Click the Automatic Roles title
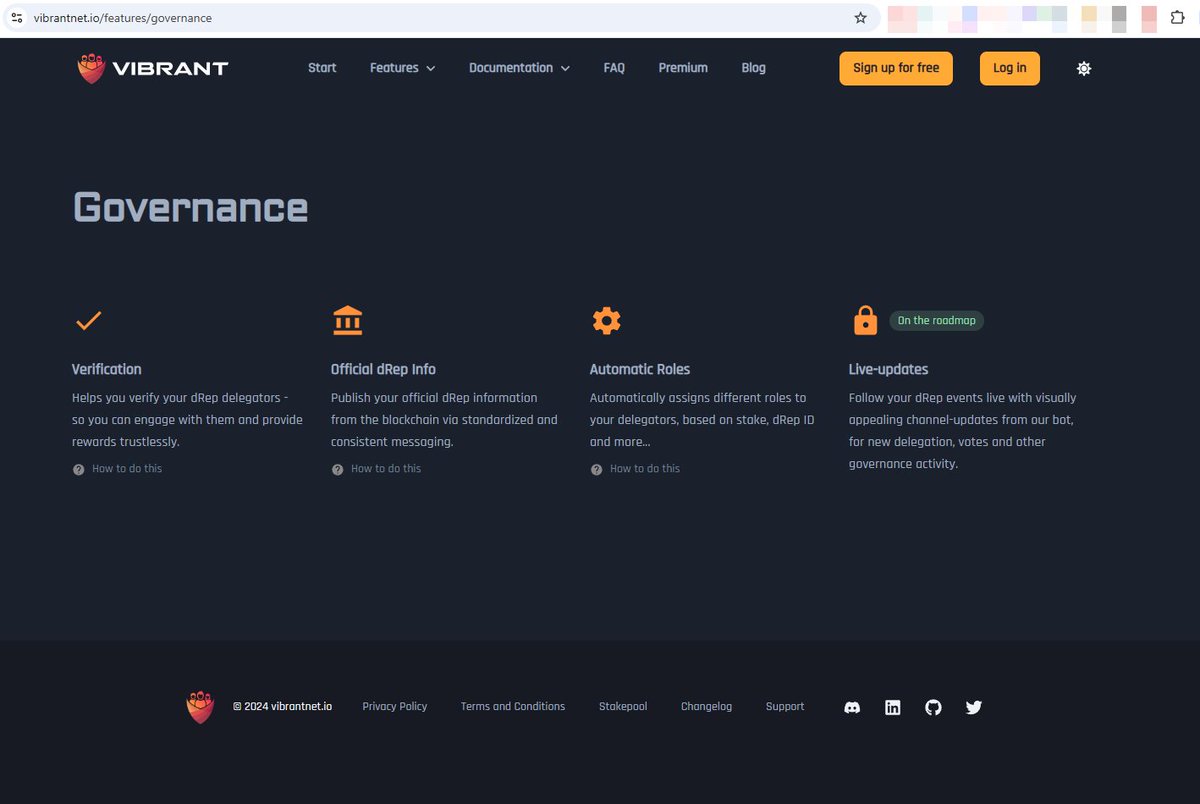The height and width of the screenshot is (804, 1200). point(640,369)
